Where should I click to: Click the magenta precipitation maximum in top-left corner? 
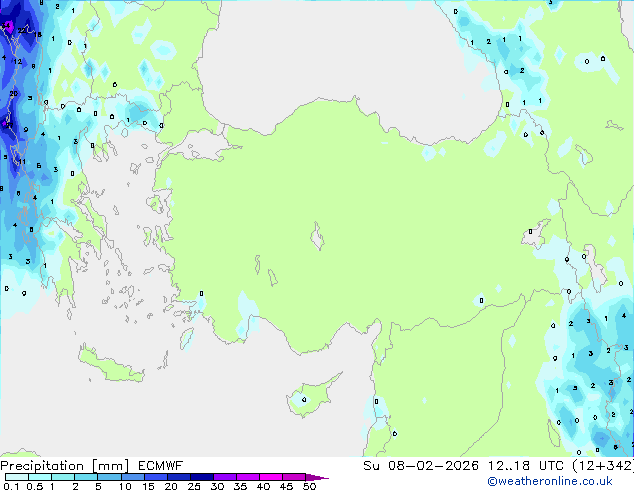click(x=9, y=28)
